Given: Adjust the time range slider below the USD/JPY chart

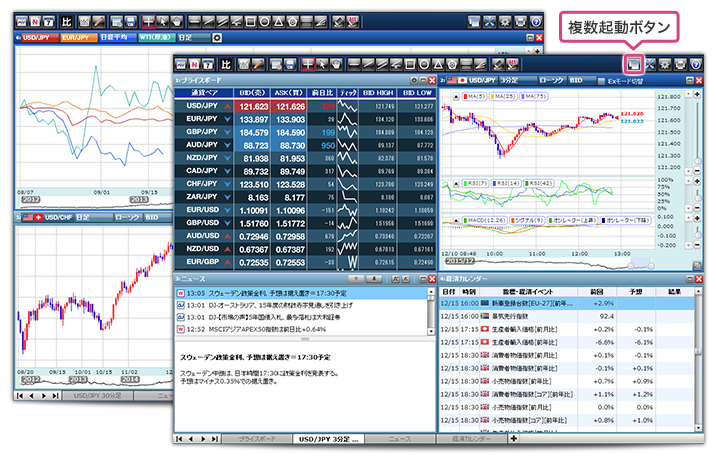Looking at the screenshot, I should click(x=641, y=265).
